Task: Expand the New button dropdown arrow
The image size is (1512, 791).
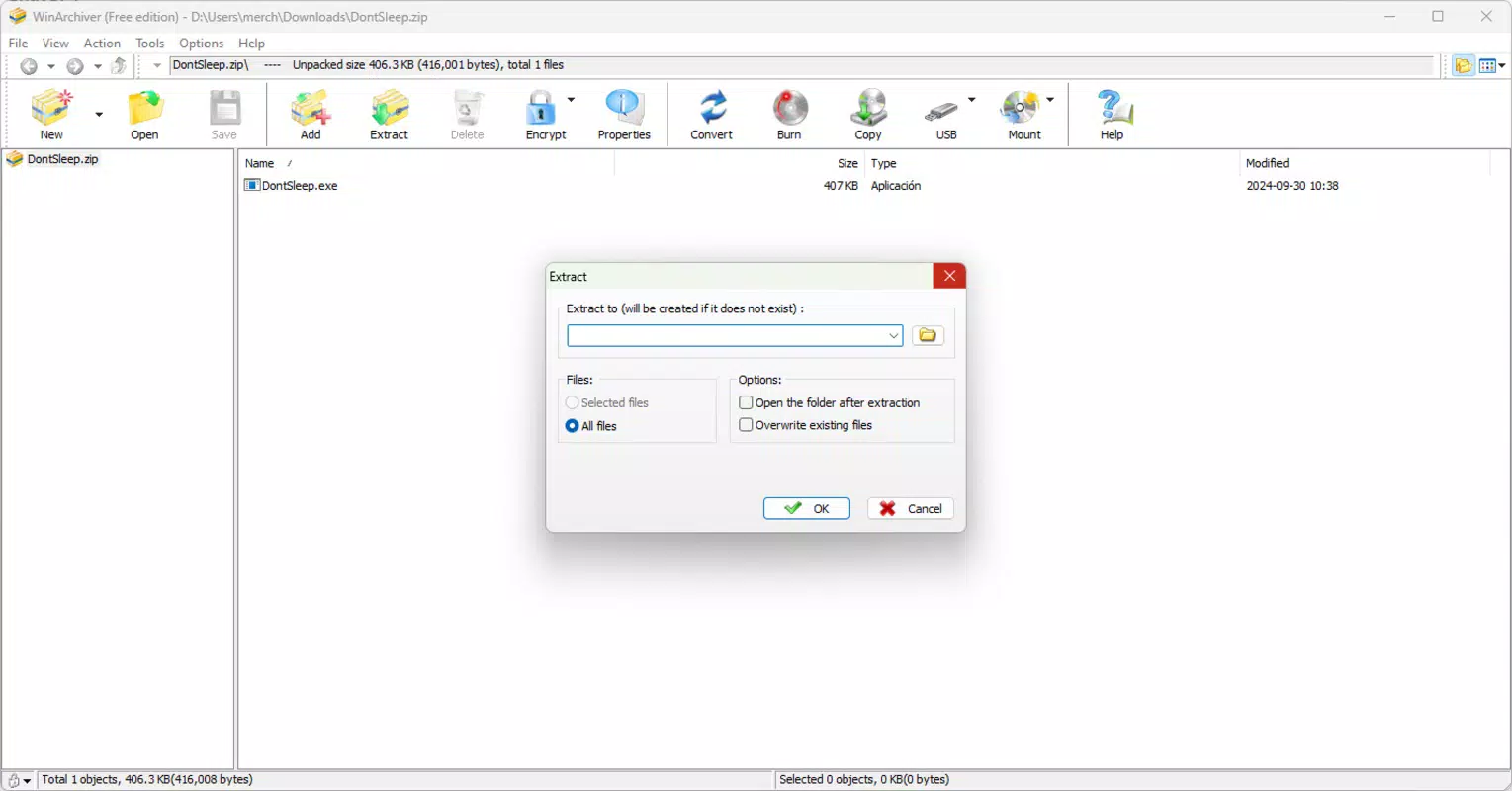Action: [99, 115]
